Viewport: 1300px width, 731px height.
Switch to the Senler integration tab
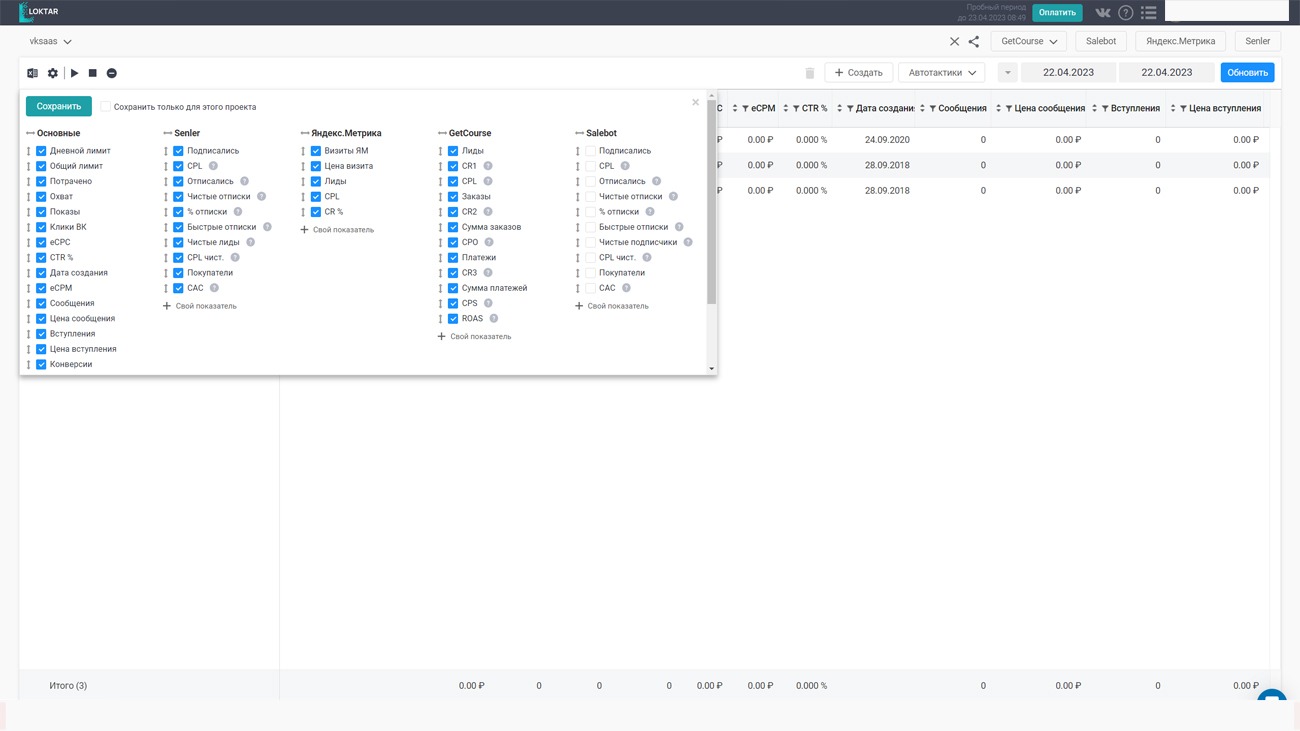click(x=1257, y=42)
